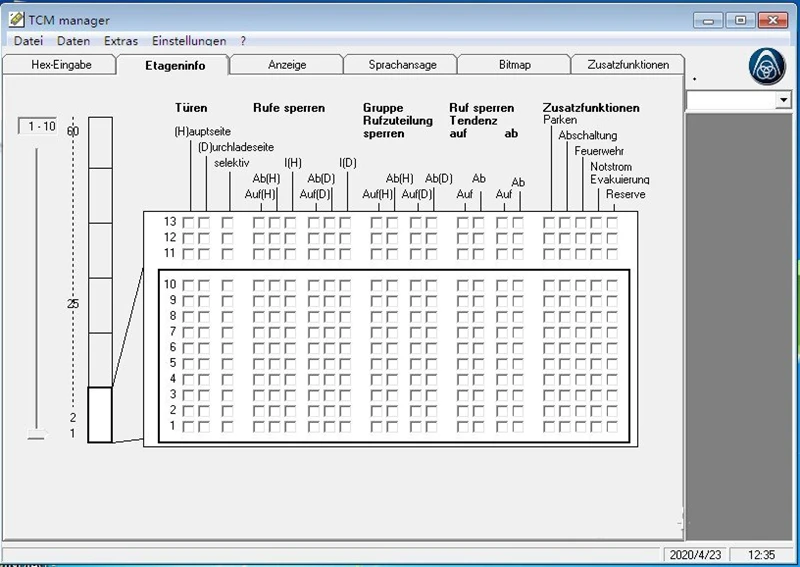Enable Notstrom Evakuierung for floor 4

pos(596,380)
